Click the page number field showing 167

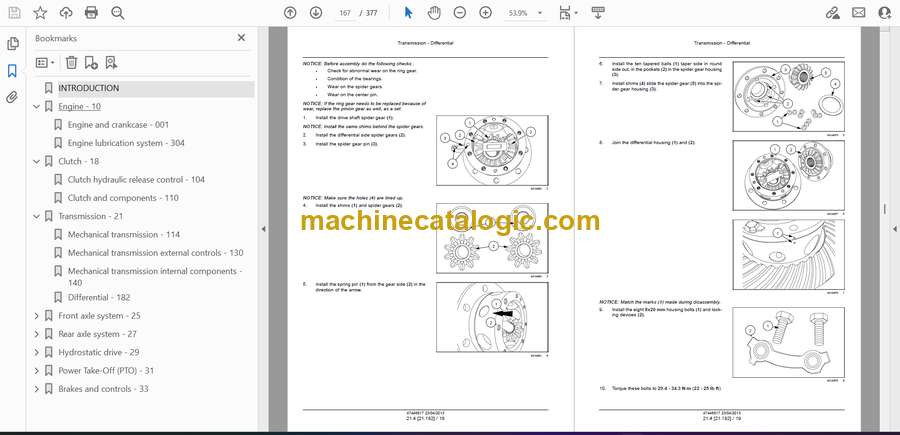click(x=345, y=13)
